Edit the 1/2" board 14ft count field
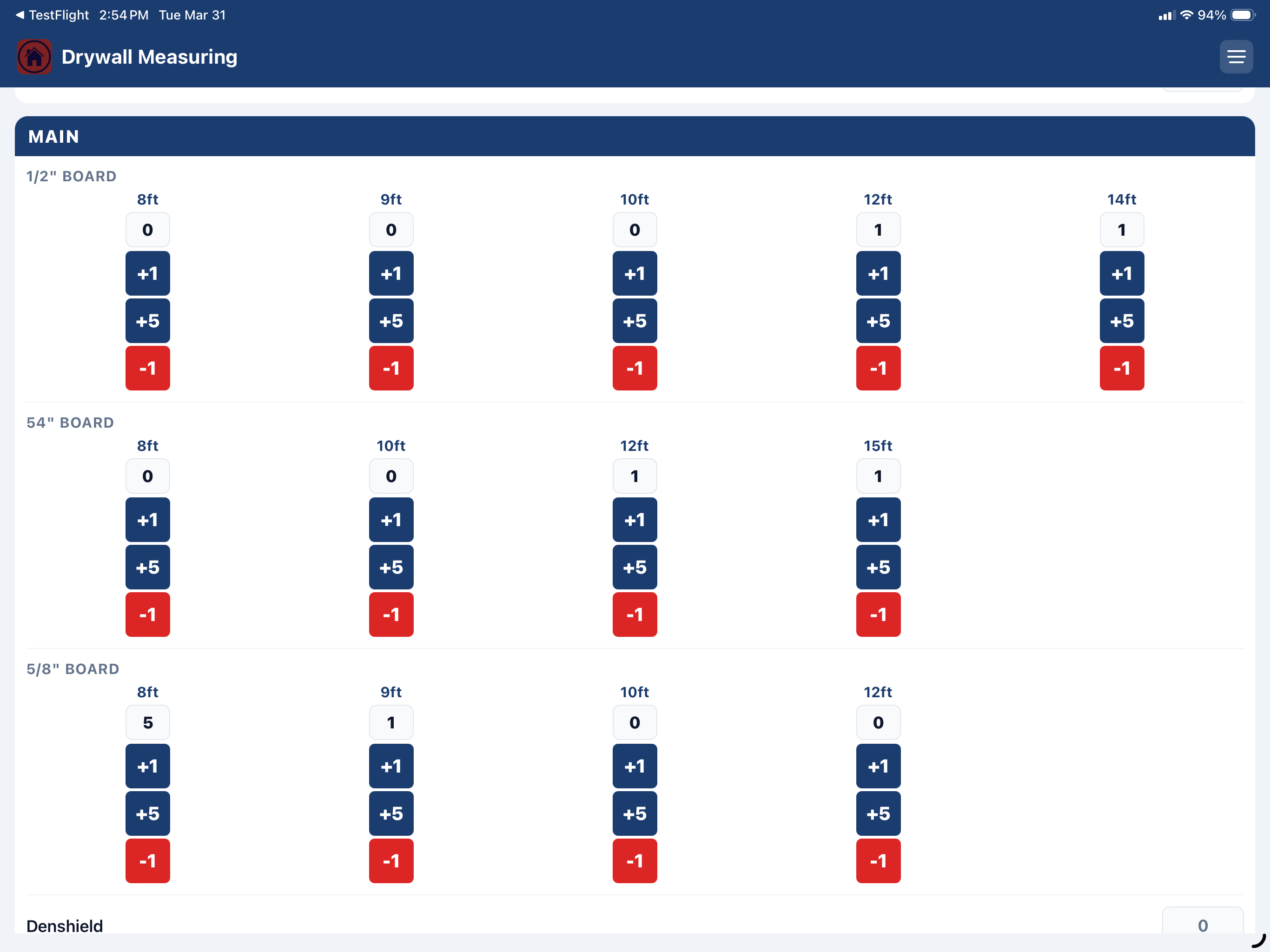Image resolution: width=1270 pixels, height=952 pixels. click(1121, 230)
